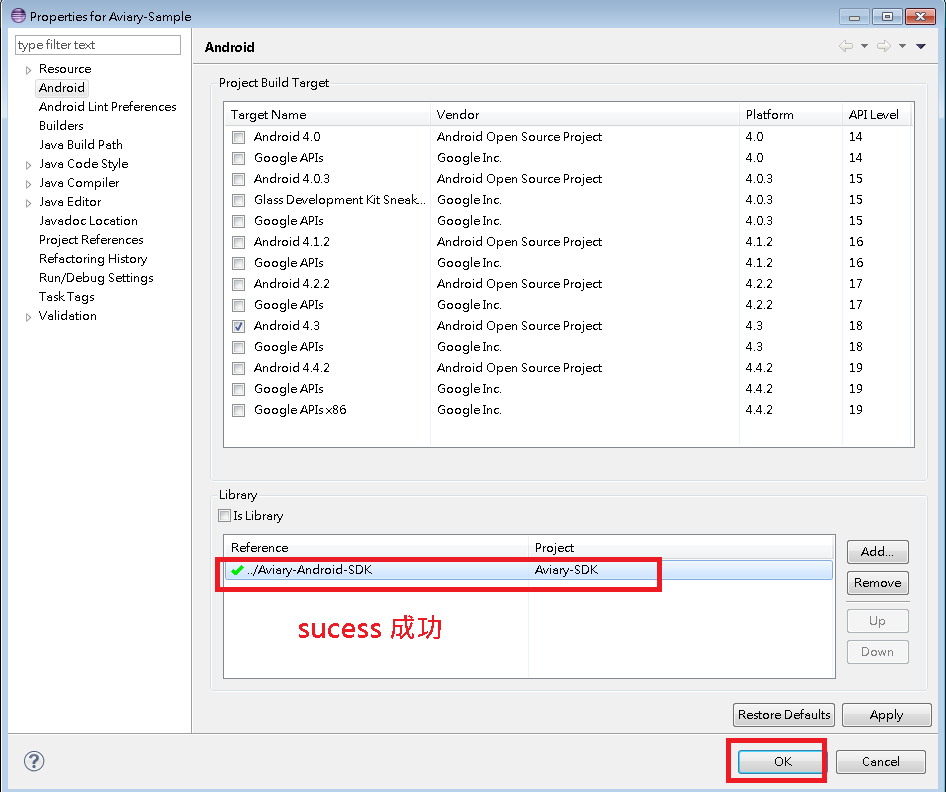Click the Add... library button

[x=877, y=551]
